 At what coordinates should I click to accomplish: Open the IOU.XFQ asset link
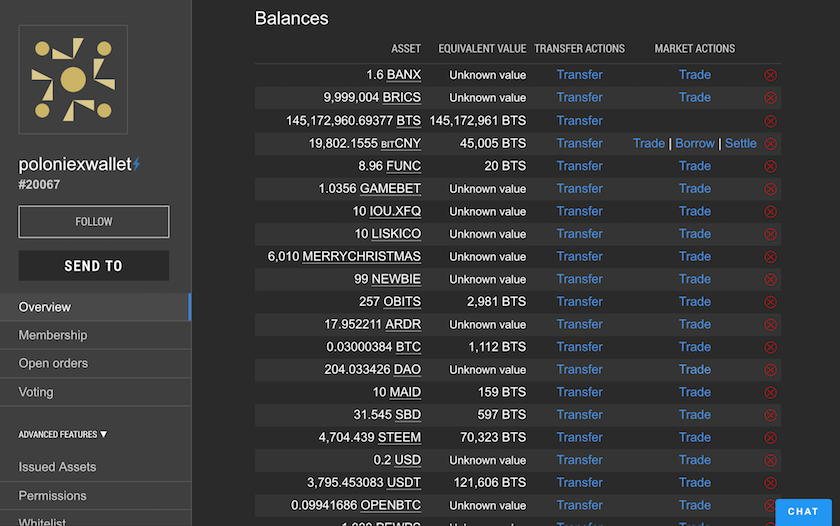(x=395, y=212)
